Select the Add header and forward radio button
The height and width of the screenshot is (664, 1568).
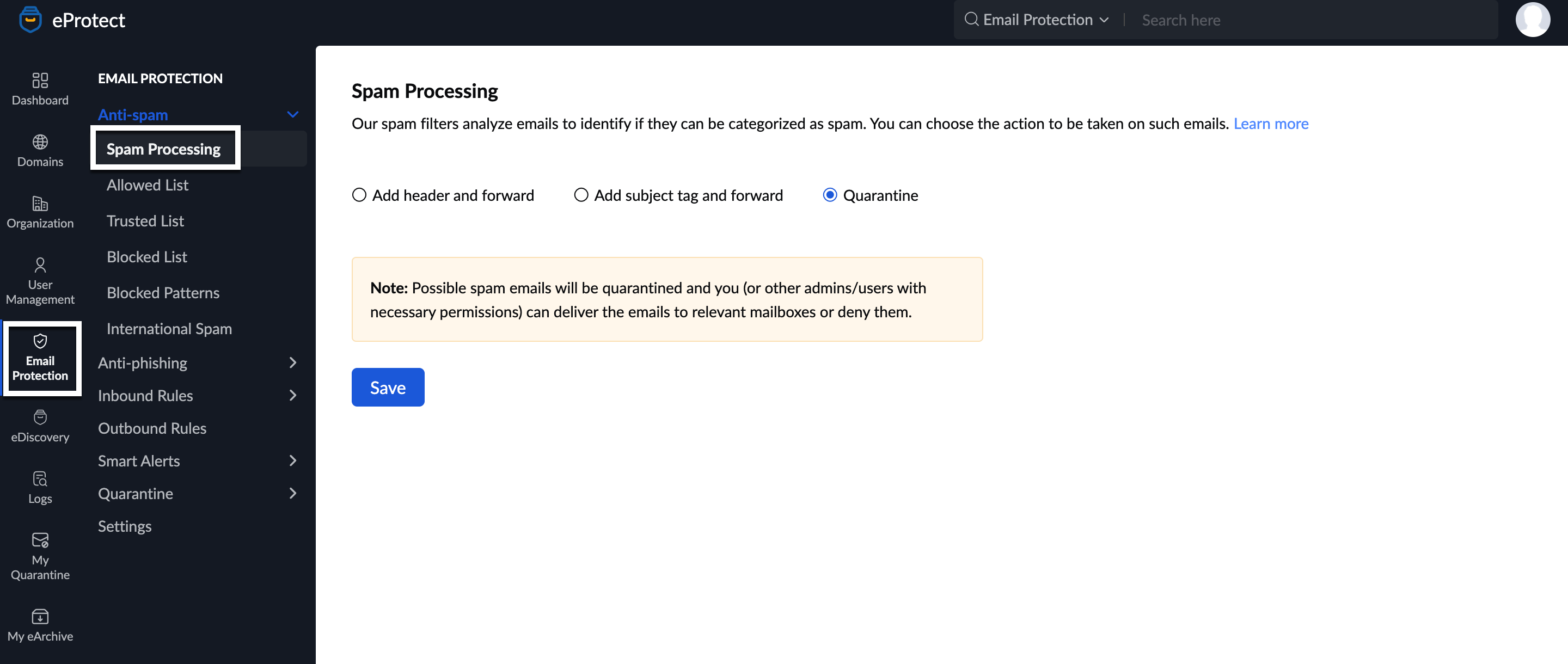click(358, 194)
